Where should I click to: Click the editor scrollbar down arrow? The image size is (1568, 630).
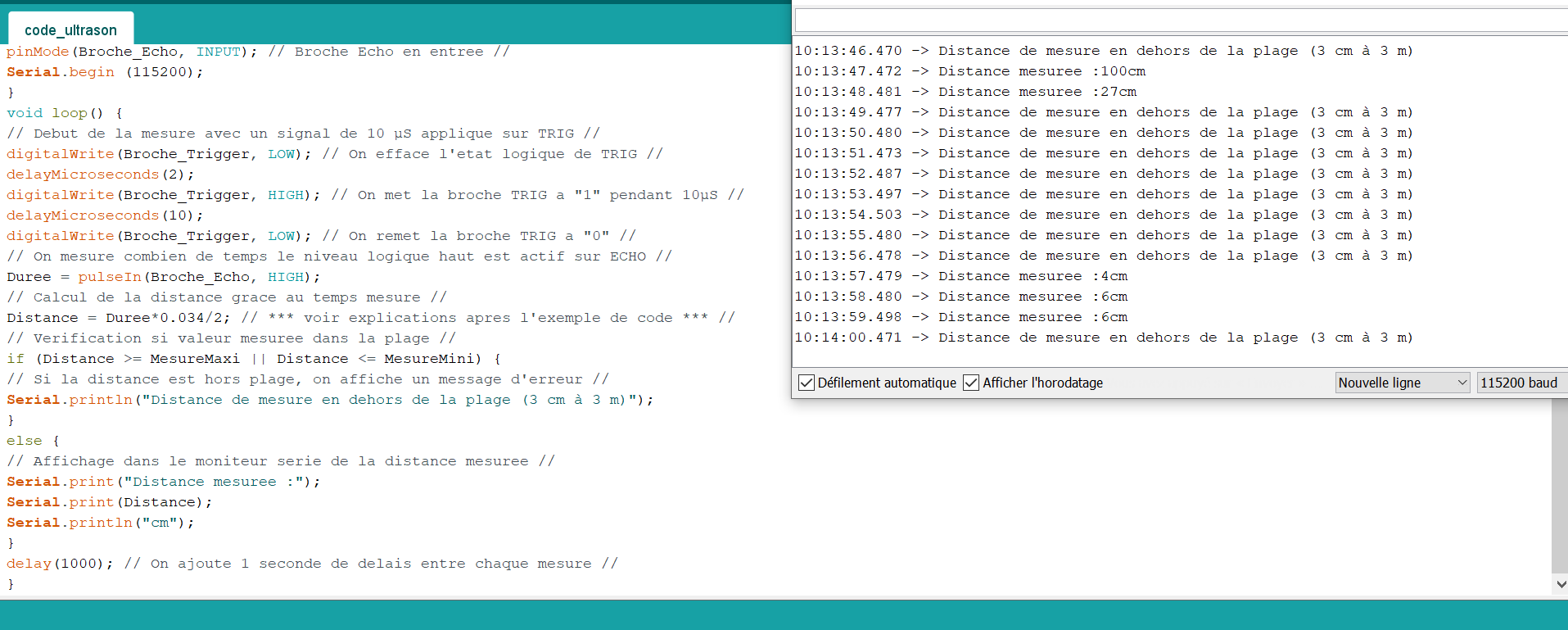point(1561,584)
